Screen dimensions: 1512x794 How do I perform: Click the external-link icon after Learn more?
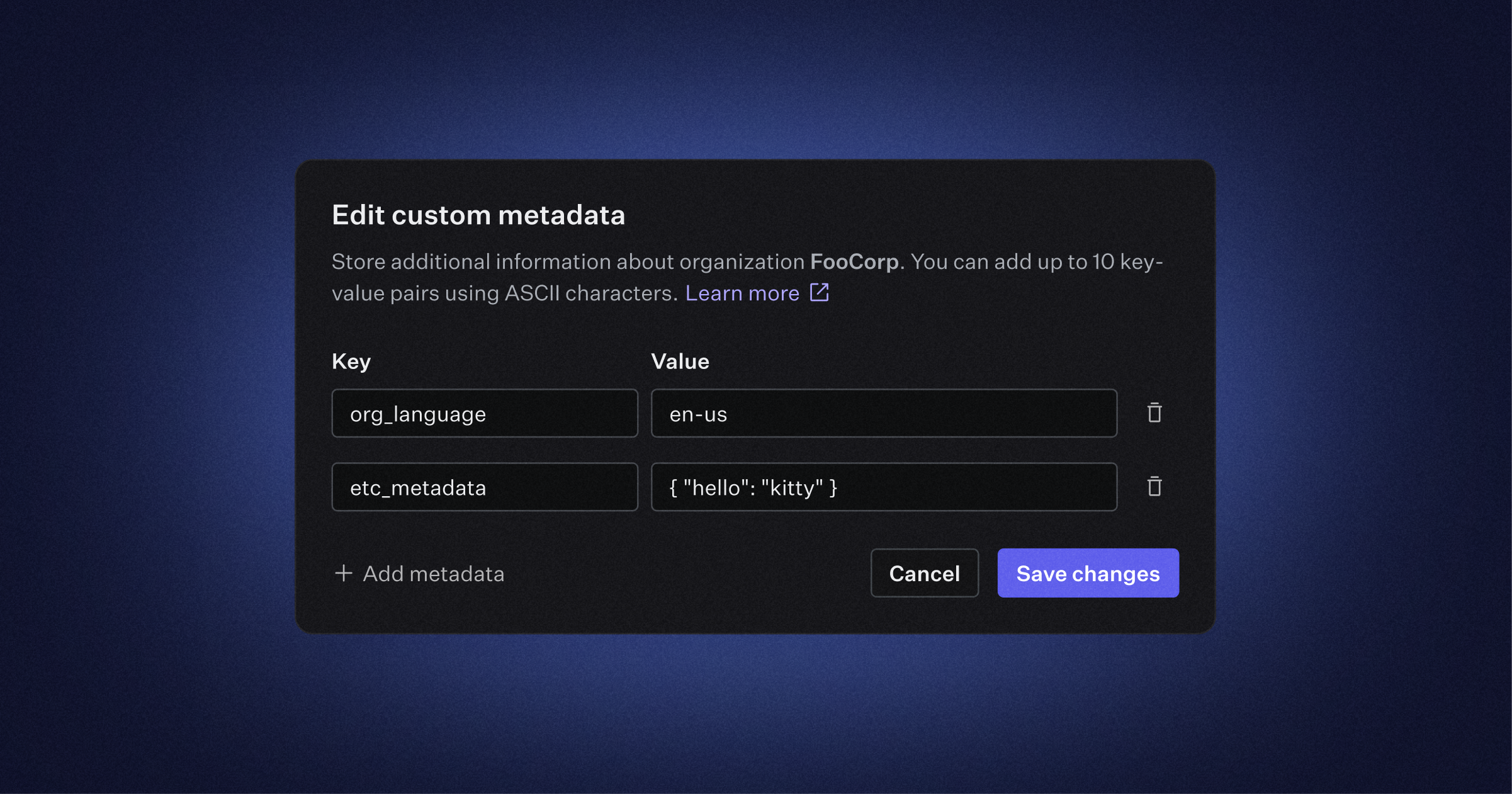tap(819, 292)
